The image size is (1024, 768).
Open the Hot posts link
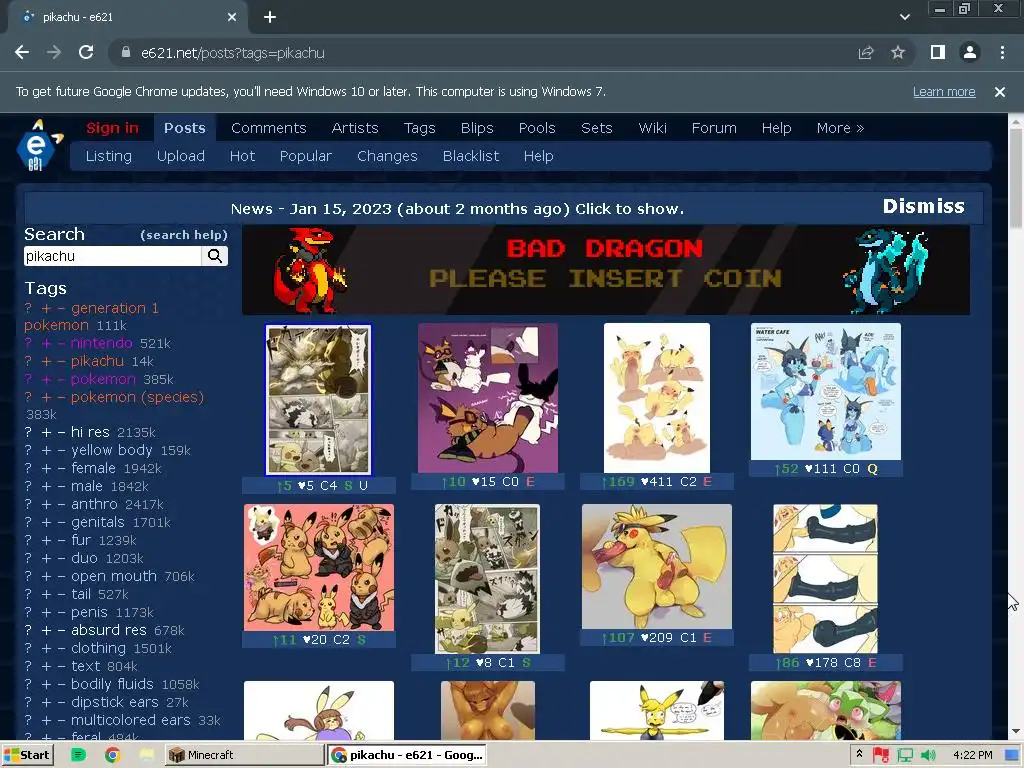point(242,156)
